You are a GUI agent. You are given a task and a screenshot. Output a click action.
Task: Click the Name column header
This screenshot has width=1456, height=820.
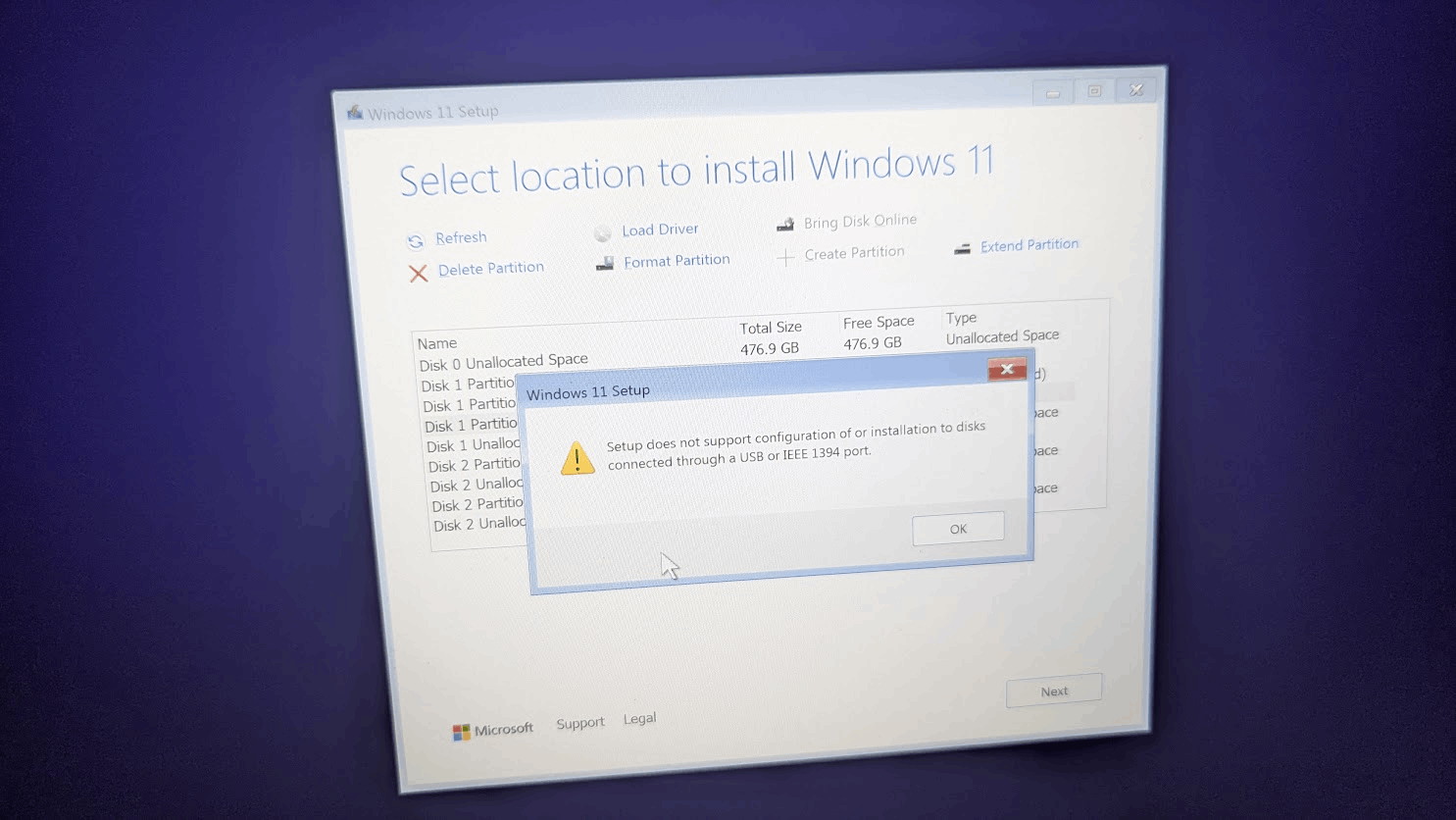point(437,343)
